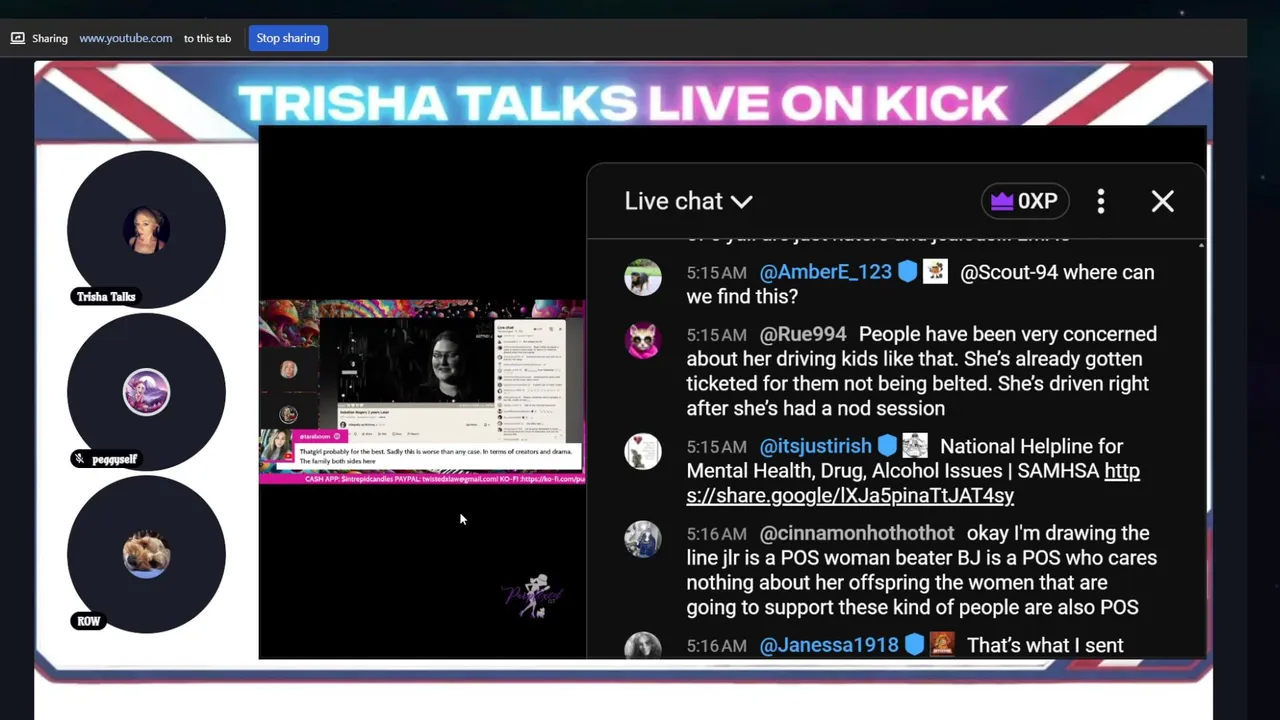Click itsjustirish's member badge icon
Screen dimensions: 1280x720
tap(915, 445)
